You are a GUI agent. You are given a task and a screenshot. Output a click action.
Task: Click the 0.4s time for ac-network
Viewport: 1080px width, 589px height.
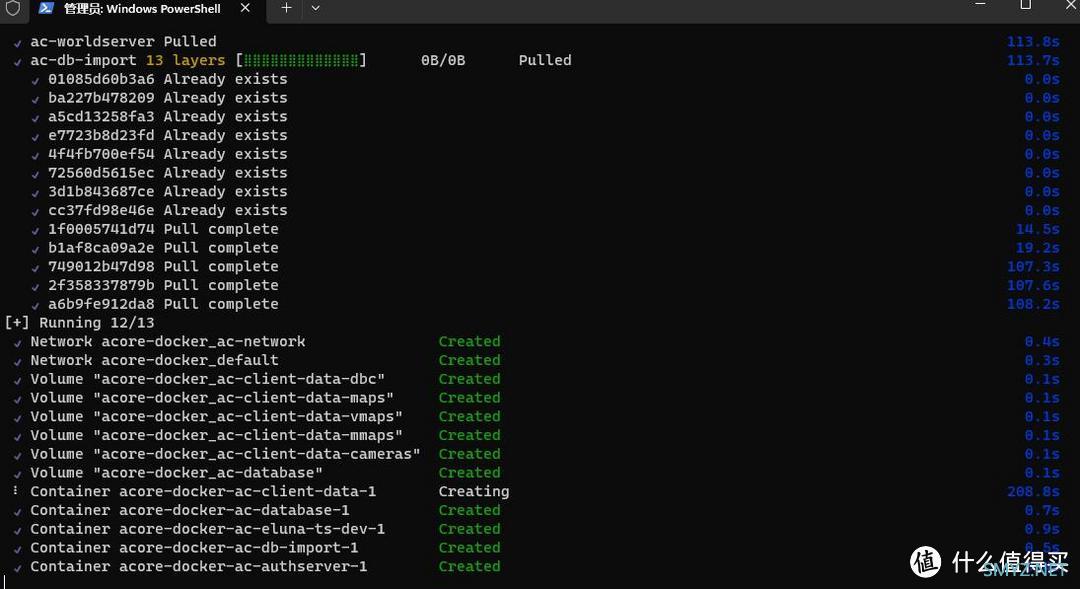point(1042,341)
